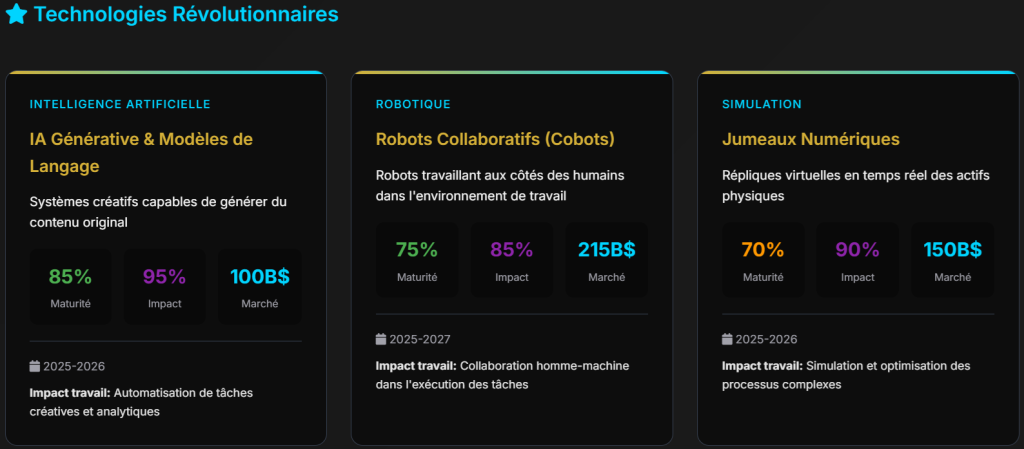Open the Jumeaux Numériques card title
The width and height of the screenshot is (1024, 449).
click(x=811, y=139)
